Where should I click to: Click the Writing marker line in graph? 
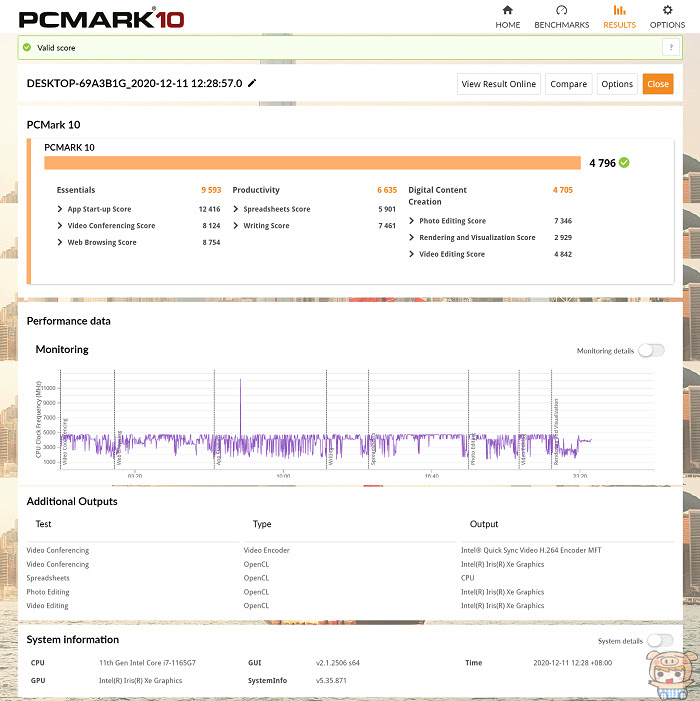pos(326,419)
